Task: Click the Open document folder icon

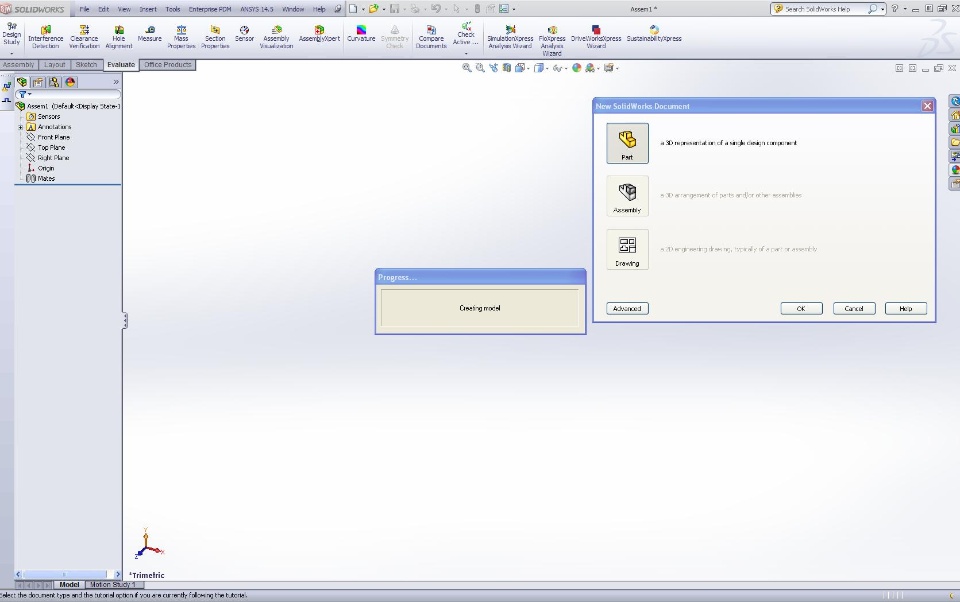Action: click(373, 9)
